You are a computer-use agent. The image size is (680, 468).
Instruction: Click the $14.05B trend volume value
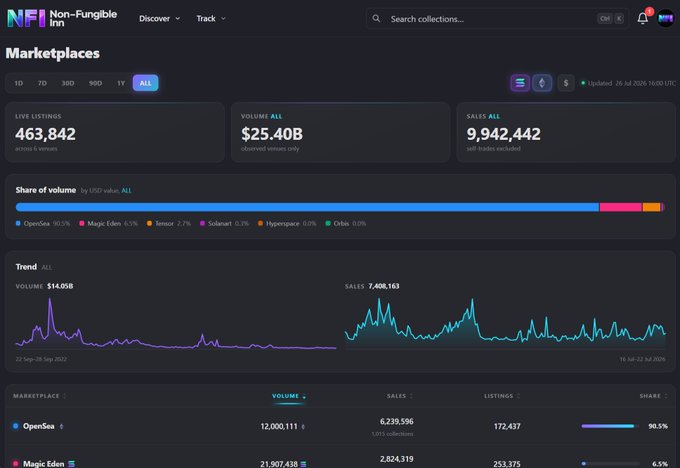click(x=60, y=286)
